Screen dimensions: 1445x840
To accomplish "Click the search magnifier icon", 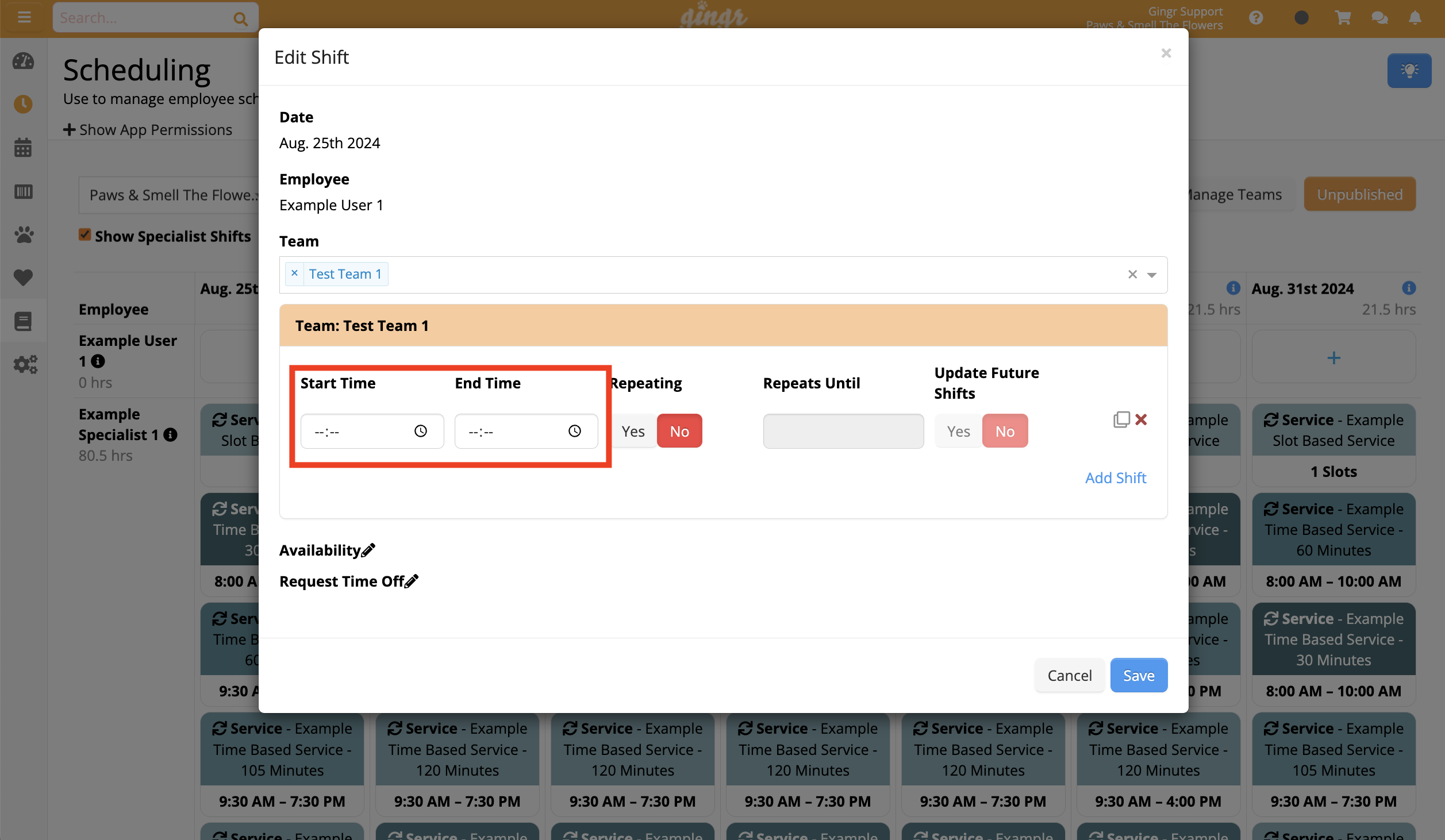I will point(241,19).
